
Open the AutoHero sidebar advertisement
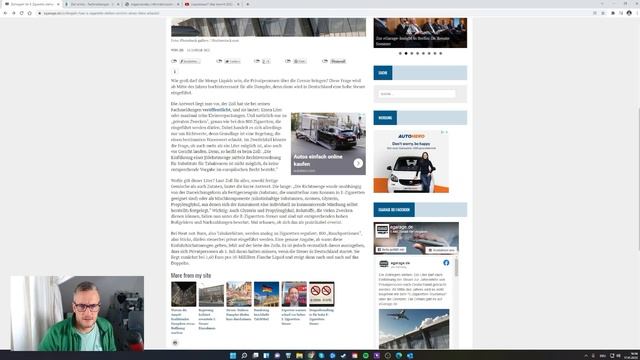pos(411,161)
